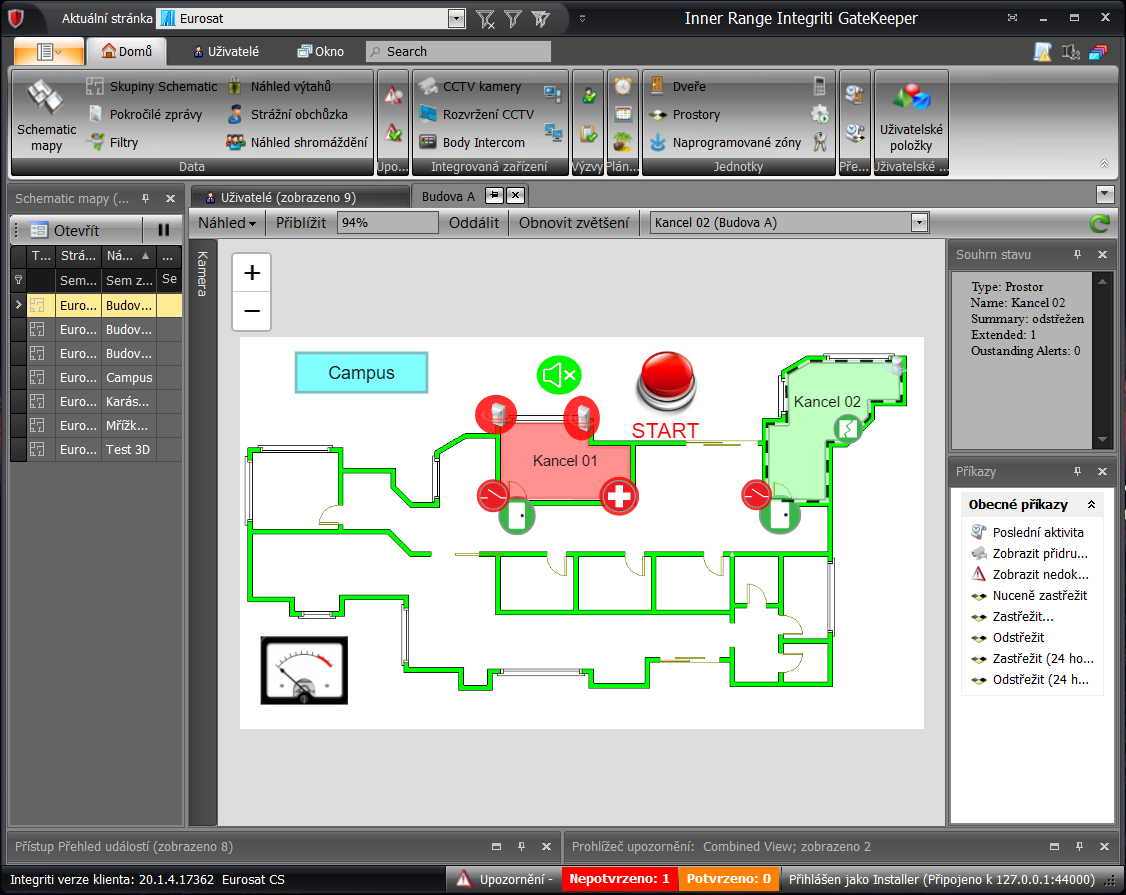Click the green refresh icon on the map toolbar
Image resolution: width=1126 pixels, height=895 pixels.
click(1101, 224)
